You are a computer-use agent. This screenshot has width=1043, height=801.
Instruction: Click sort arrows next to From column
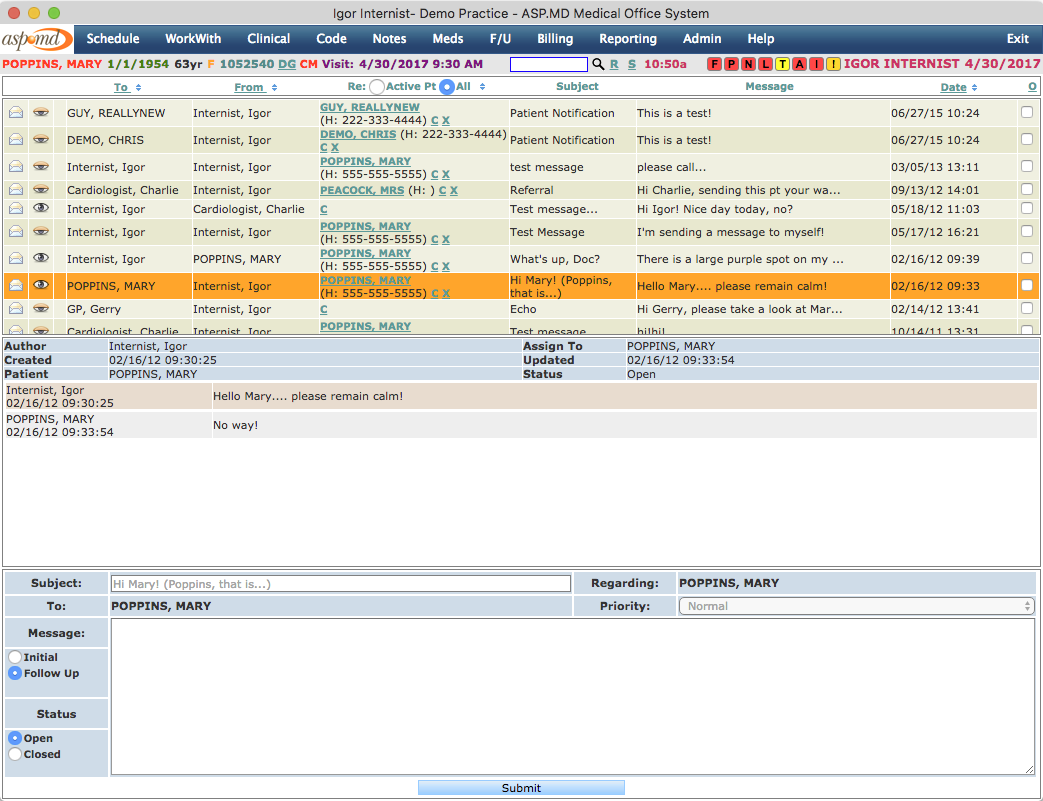point(274,87)
